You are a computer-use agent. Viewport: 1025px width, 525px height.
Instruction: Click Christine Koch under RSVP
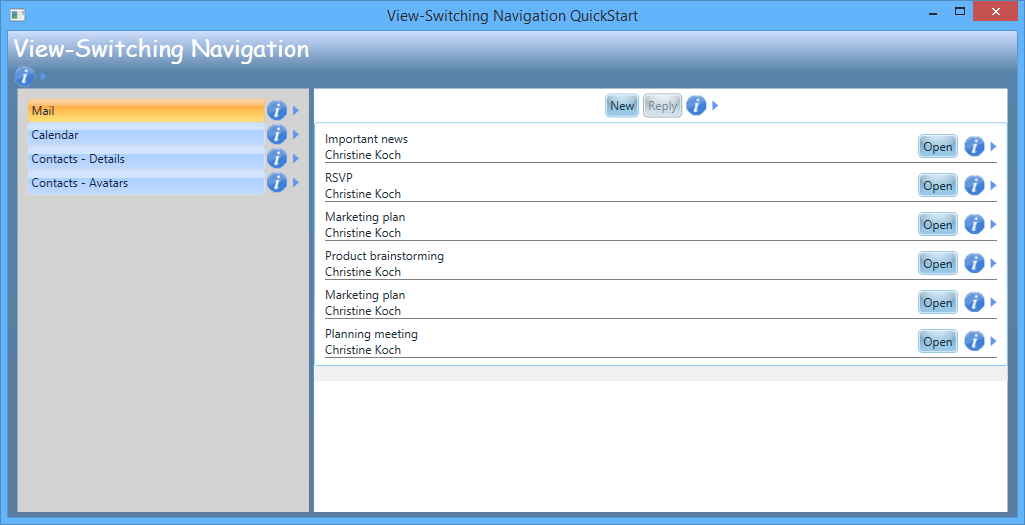(363, 194)
